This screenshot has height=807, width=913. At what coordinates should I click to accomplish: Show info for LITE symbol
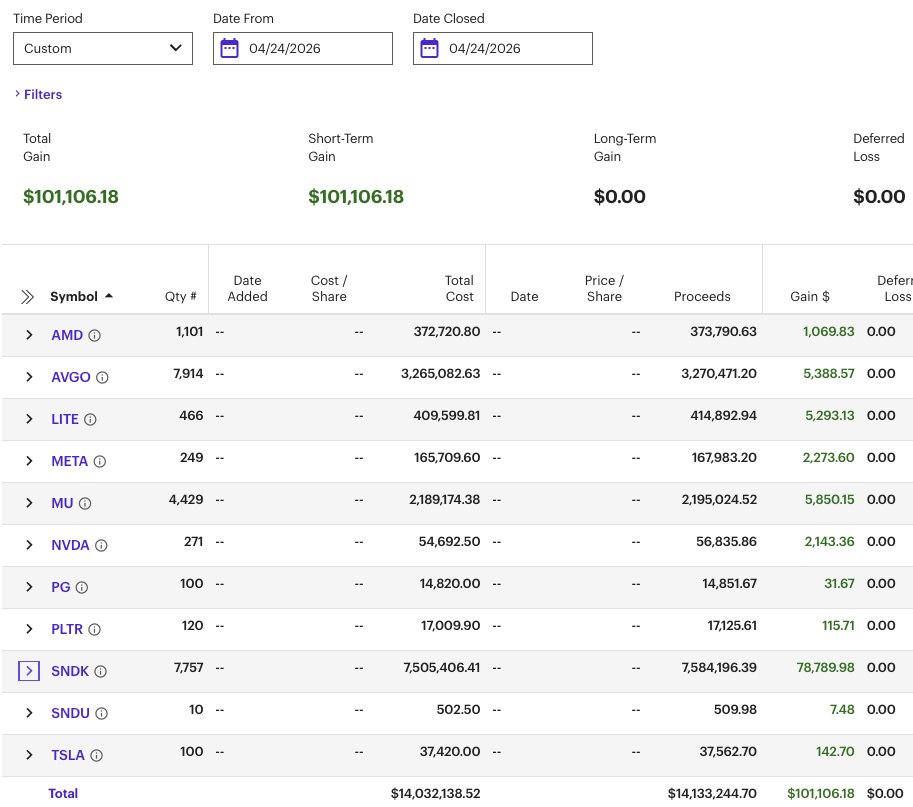(x=90, y=419)
